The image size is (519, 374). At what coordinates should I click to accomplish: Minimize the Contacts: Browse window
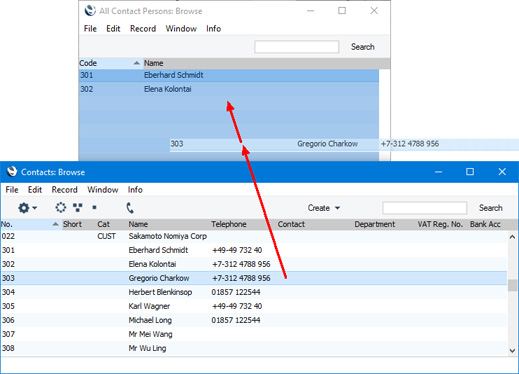click(438, 172)
